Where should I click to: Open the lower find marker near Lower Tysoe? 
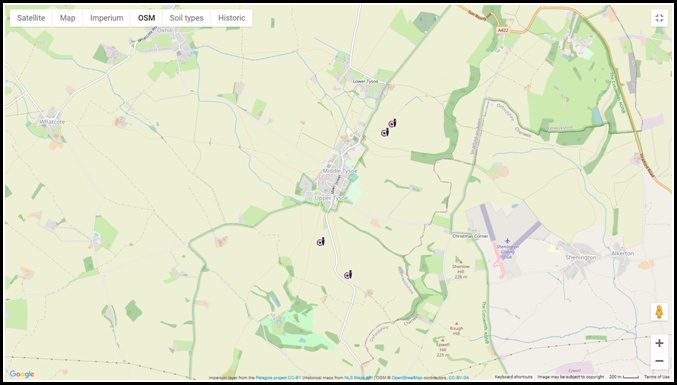pyautogui.click(x=385, y=133)
